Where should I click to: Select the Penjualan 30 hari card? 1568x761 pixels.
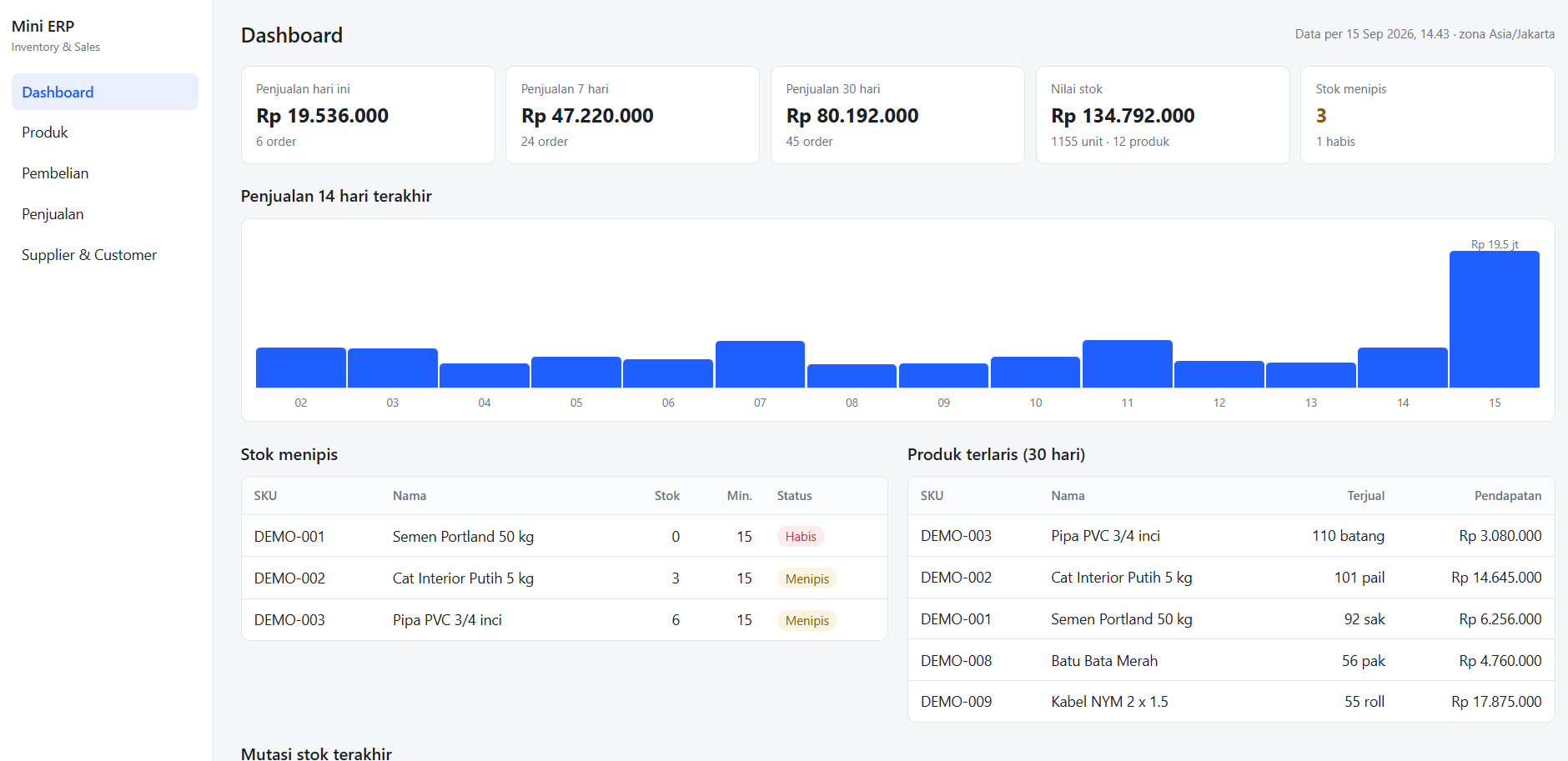(897, 115)
